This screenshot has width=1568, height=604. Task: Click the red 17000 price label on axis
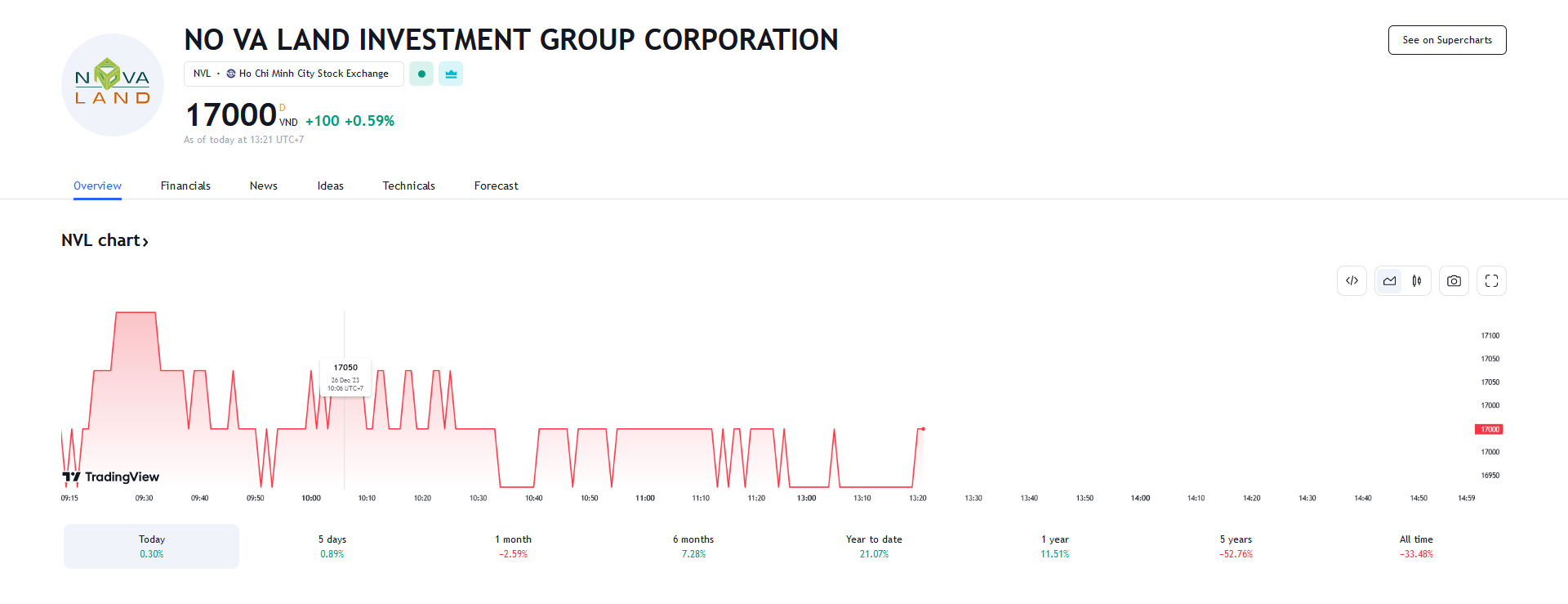tap(1489, 429)
